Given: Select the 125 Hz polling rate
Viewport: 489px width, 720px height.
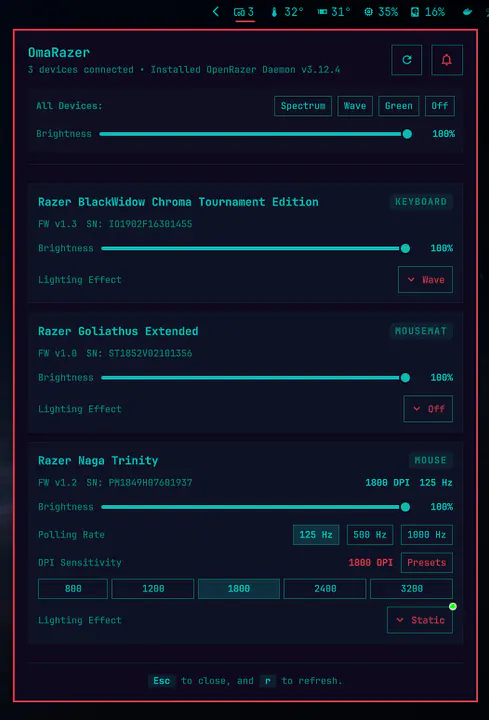Looking at the screenshot, I should [316, 534].
